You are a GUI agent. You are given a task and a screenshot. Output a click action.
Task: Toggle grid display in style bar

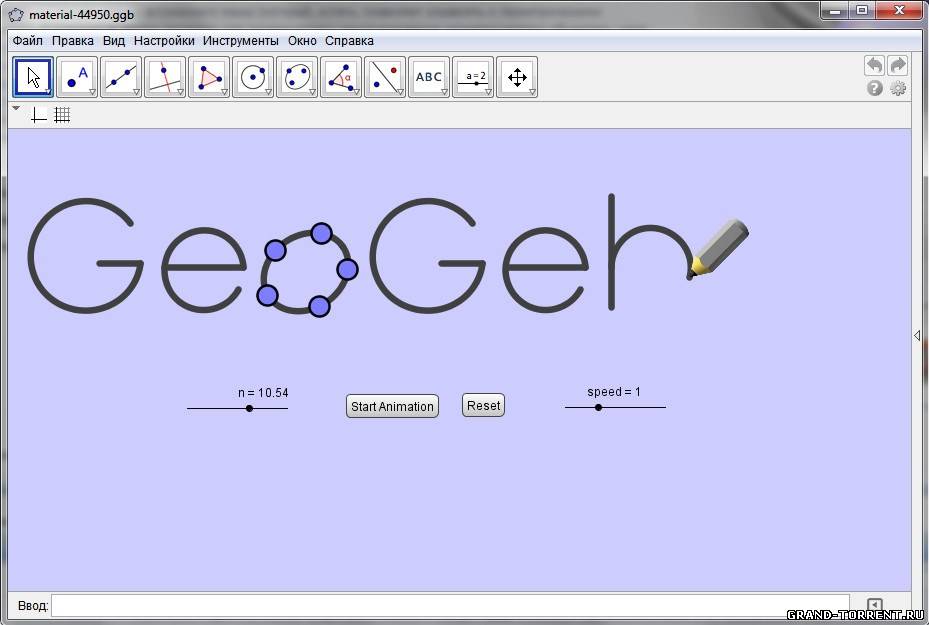62,115
